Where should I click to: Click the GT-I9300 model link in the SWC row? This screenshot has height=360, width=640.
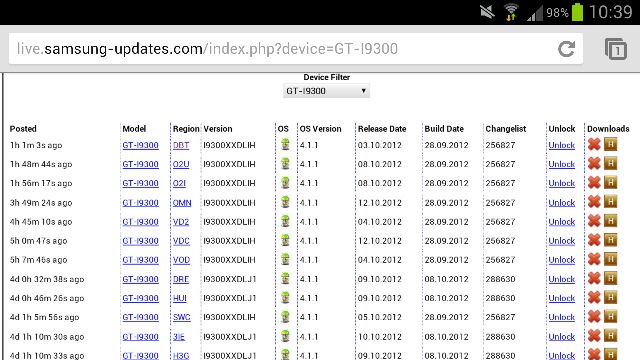pyautogui.click(x=140, y=318)
